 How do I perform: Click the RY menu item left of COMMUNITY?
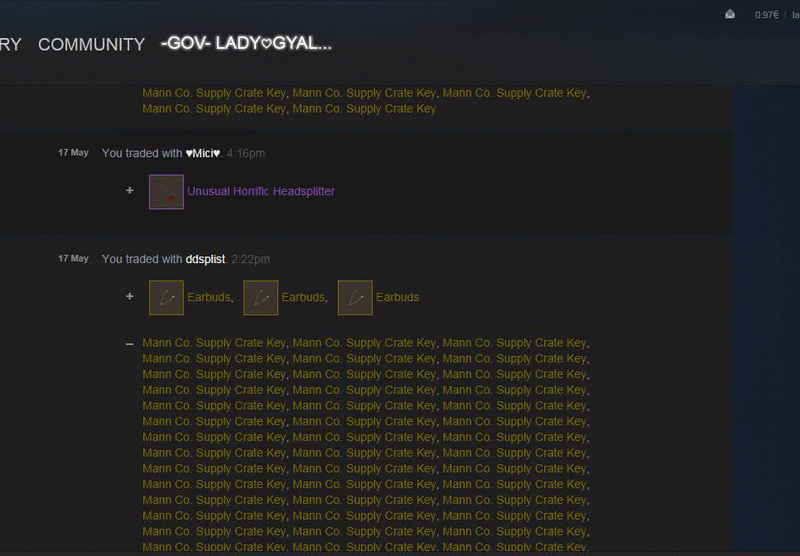pos(11,44)
